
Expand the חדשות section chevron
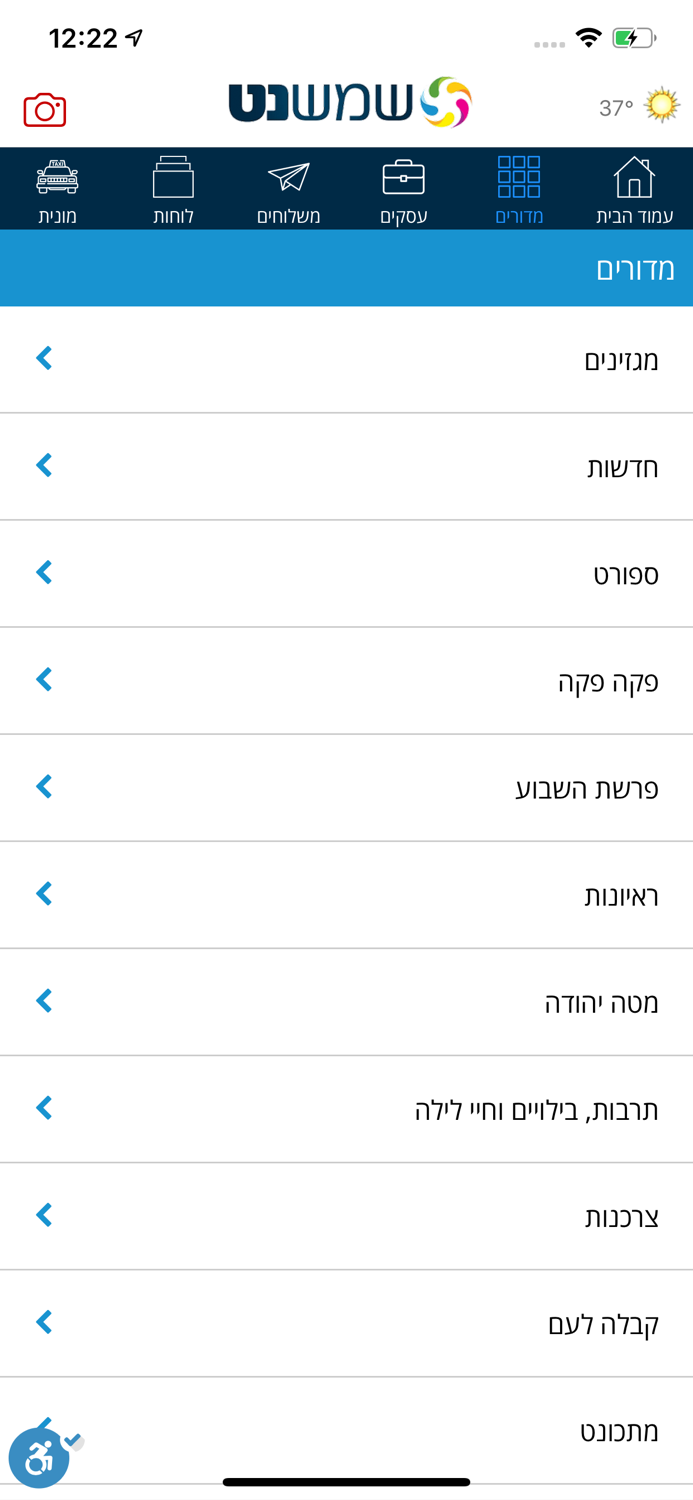(43, 464)
